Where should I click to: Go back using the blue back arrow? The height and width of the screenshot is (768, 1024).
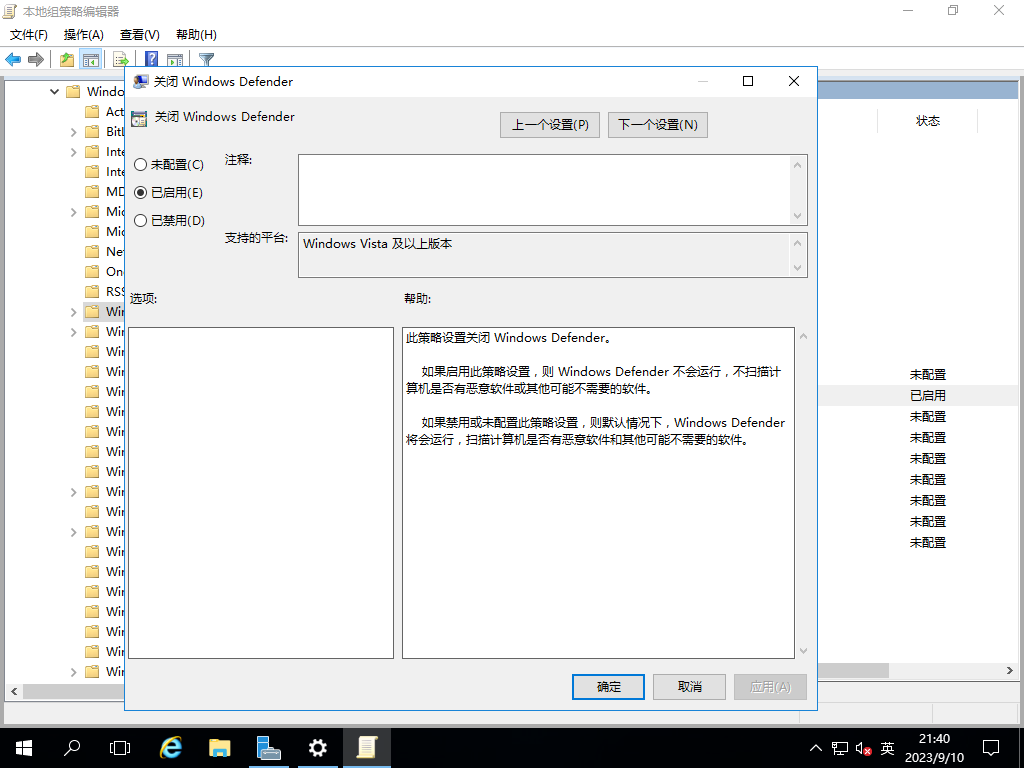tap(13, 59)
